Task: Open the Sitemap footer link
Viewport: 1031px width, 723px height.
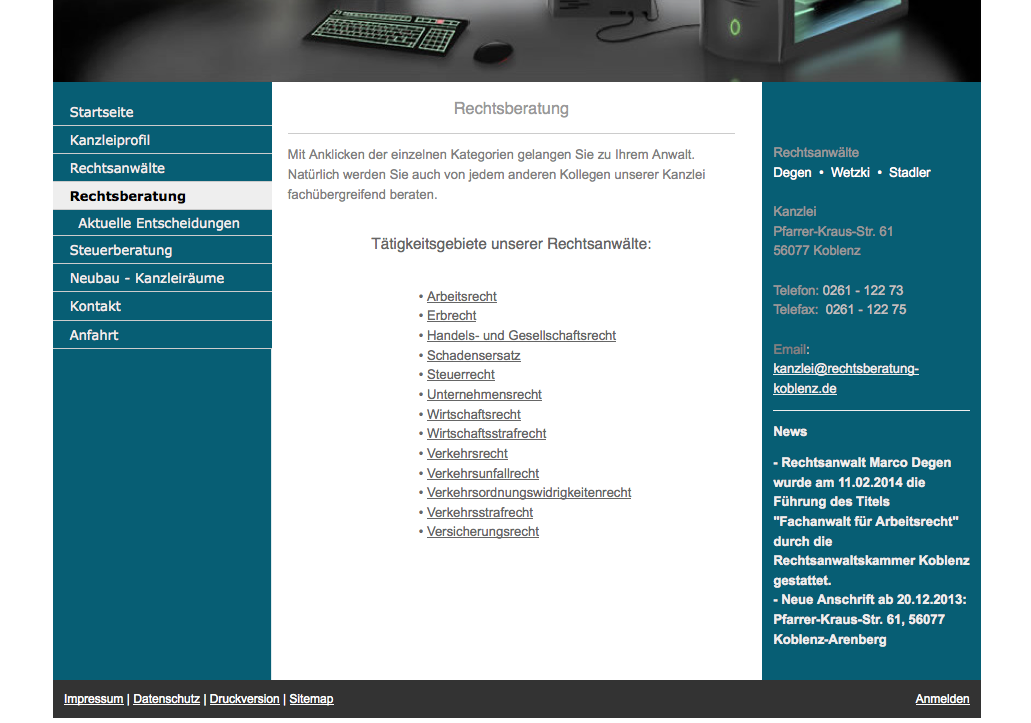Action: point(311,699)
